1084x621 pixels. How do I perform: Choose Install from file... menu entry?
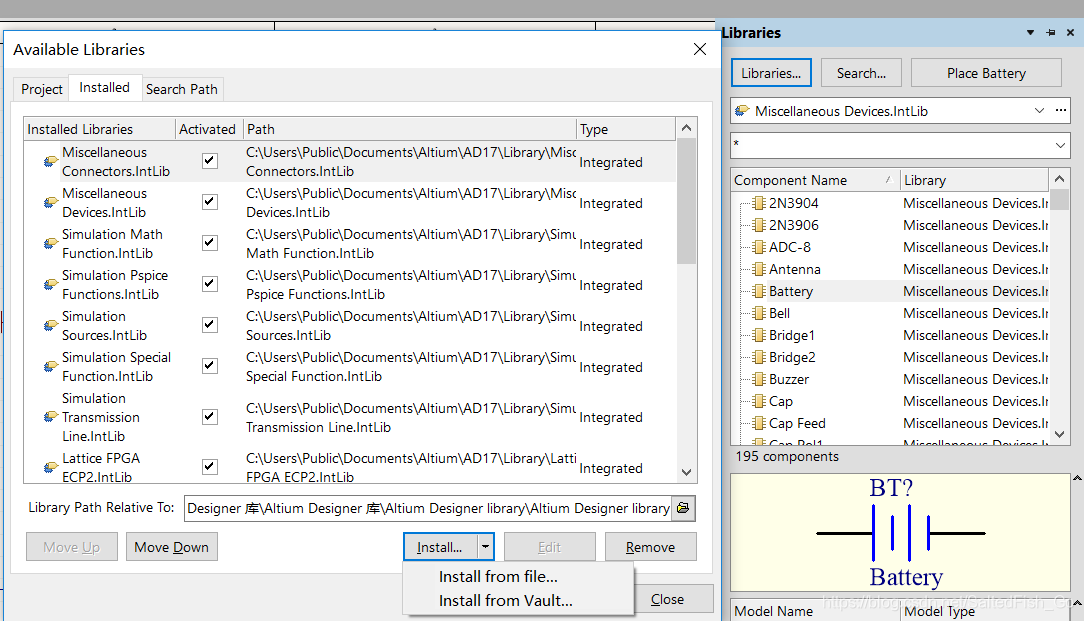[498, 577]
